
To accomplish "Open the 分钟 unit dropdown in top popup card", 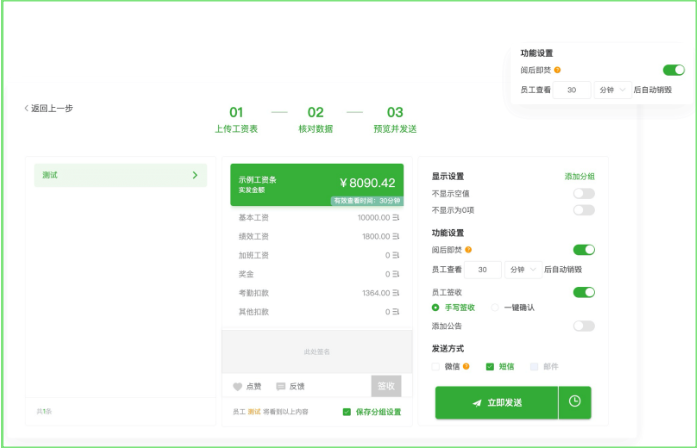I will click(613, 90).
